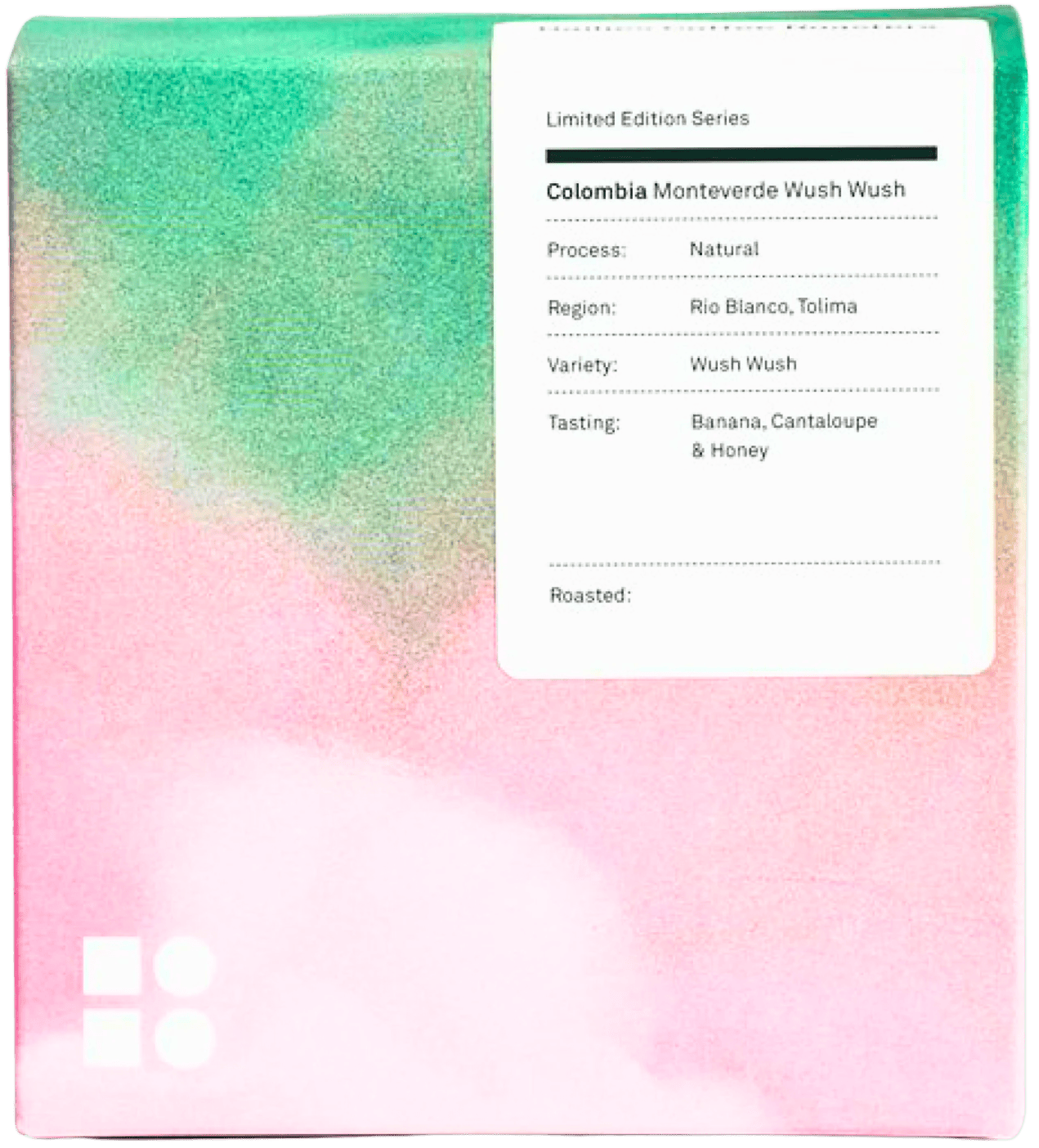Click the 'Tasting:' label
Viewport: 1039px width, 1148px height.
[584, 423]
